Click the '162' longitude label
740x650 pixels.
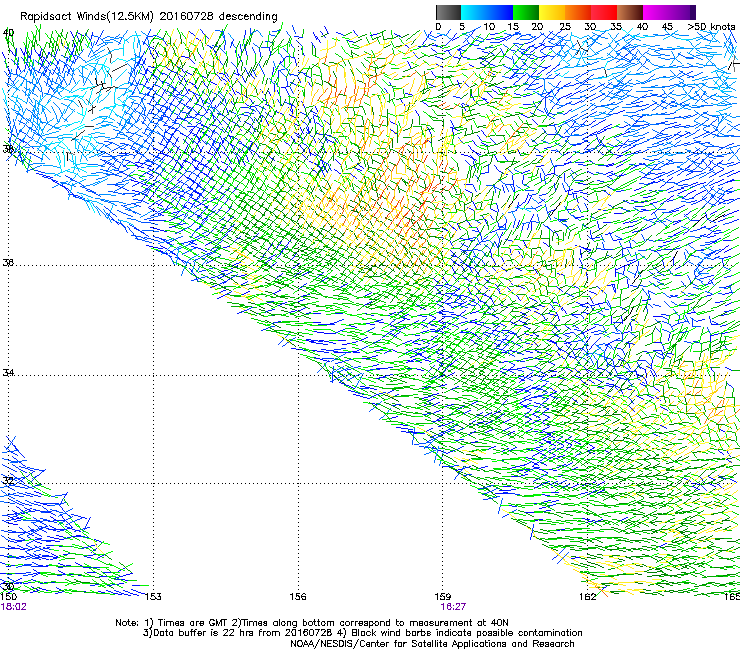(x=588, y=597)
